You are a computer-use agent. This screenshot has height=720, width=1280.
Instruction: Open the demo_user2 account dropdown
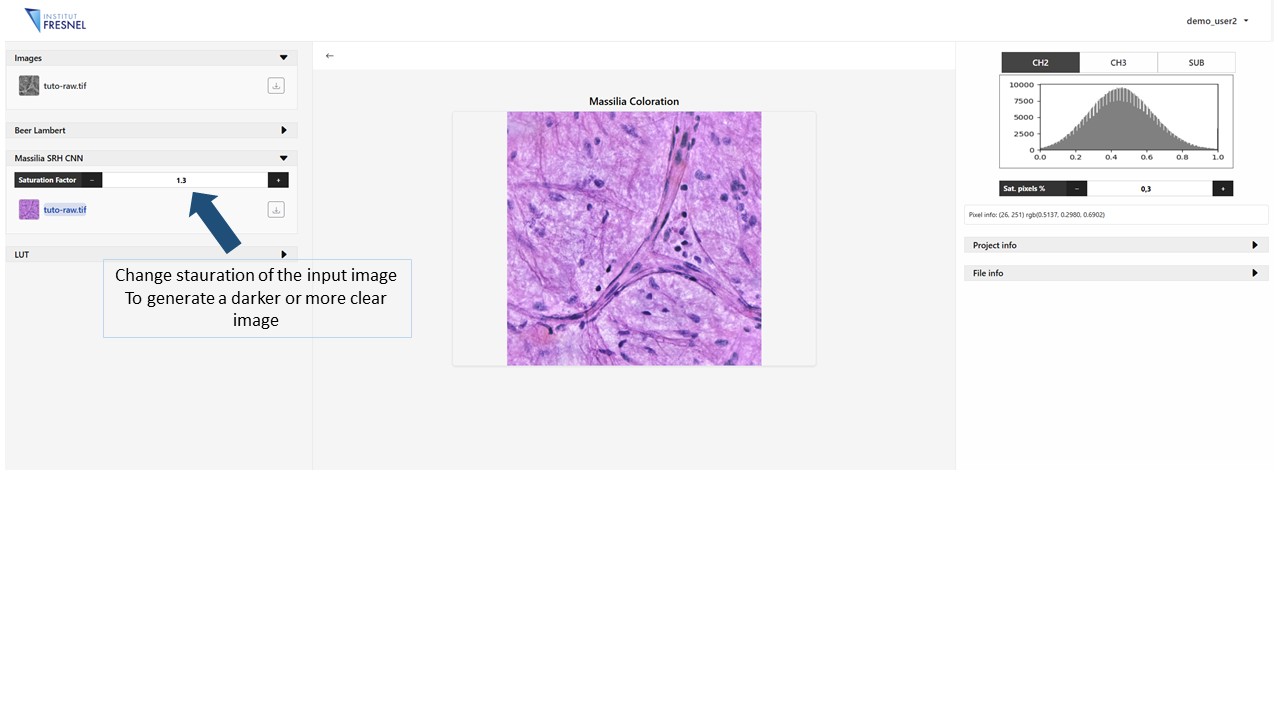click(1217, 20)
